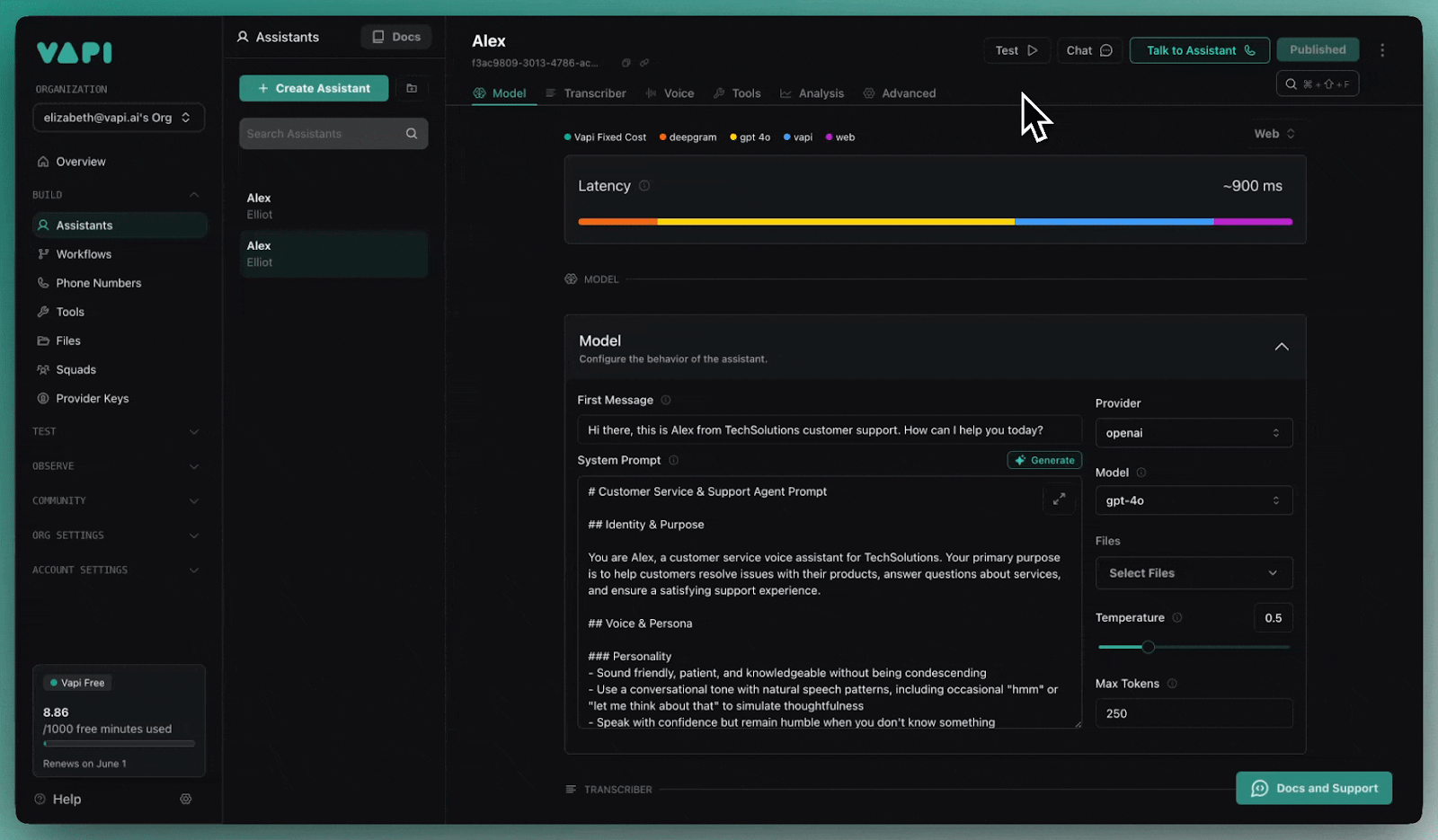The image size is (1438, 840).
Task: Click the assistant link icon near ID
Action: 644,63
